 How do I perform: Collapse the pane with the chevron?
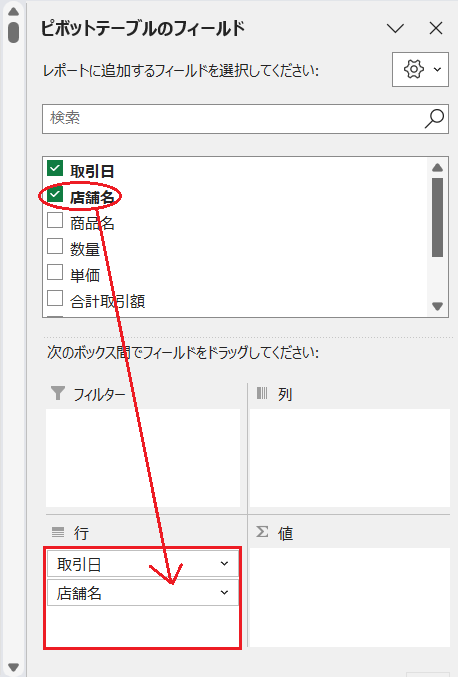[x=395, y=28]
